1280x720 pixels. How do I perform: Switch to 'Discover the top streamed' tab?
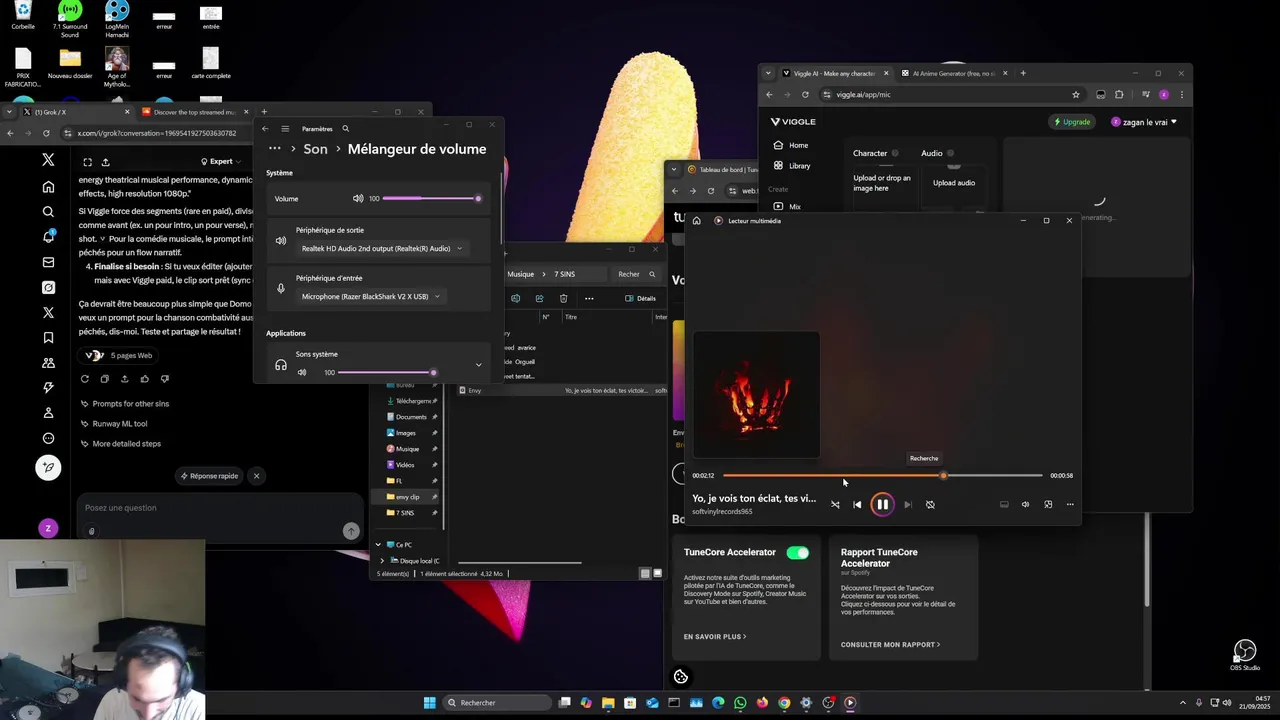195,112
